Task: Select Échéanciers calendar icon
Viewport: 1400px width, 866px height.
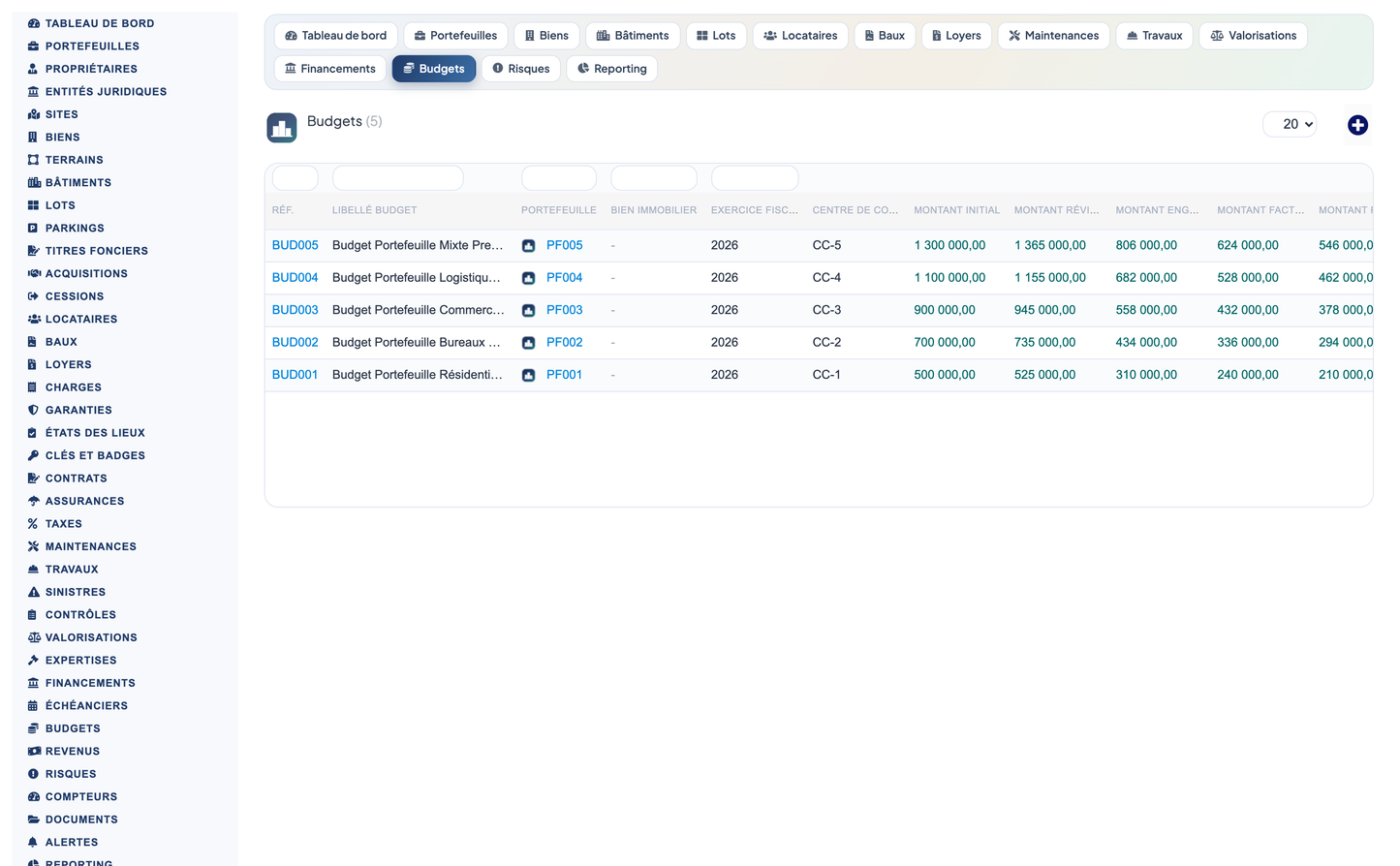Action: 33,706
